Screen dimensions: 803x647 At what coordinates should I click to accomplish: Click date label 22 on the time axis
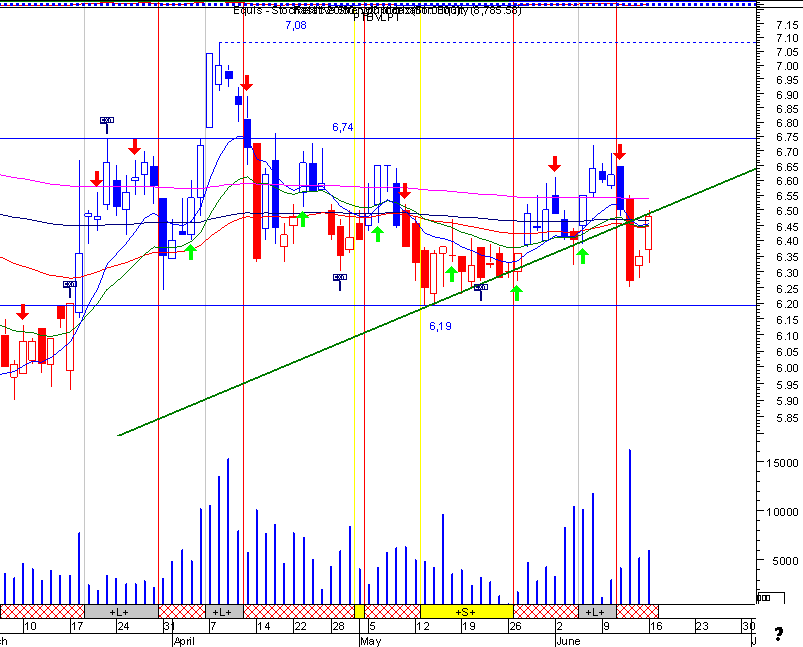[301, 626]
